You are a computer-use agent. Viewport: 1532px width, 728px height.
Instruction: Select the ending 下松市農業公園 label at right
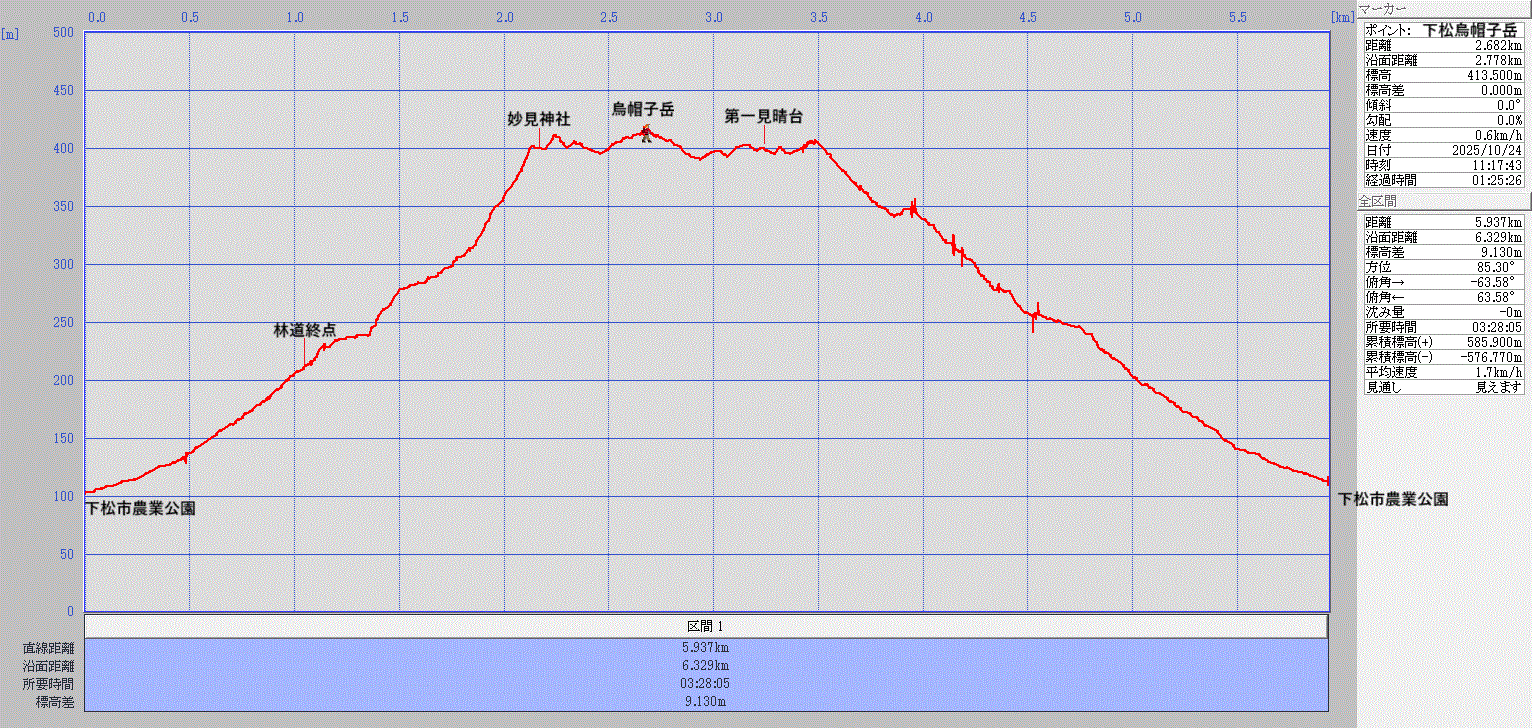[1393, 499]
